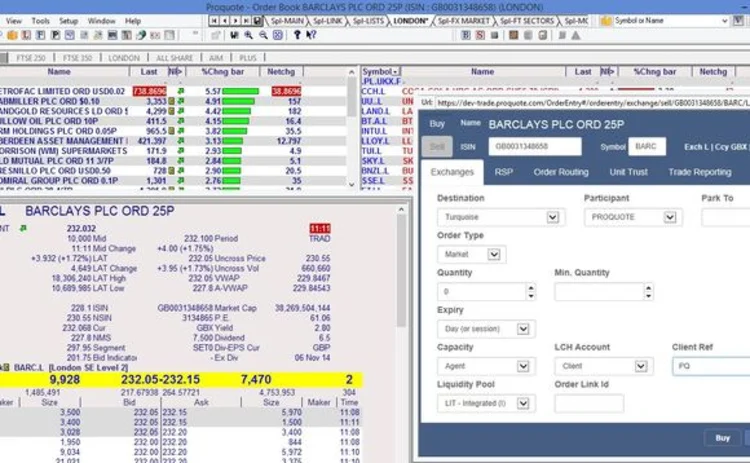Click the red S sell toolbar icon

480,35
